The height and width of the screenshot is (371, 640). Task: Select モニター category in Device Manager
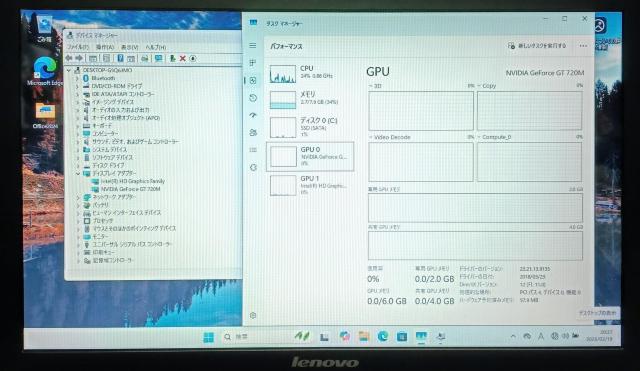pos(100,237)
